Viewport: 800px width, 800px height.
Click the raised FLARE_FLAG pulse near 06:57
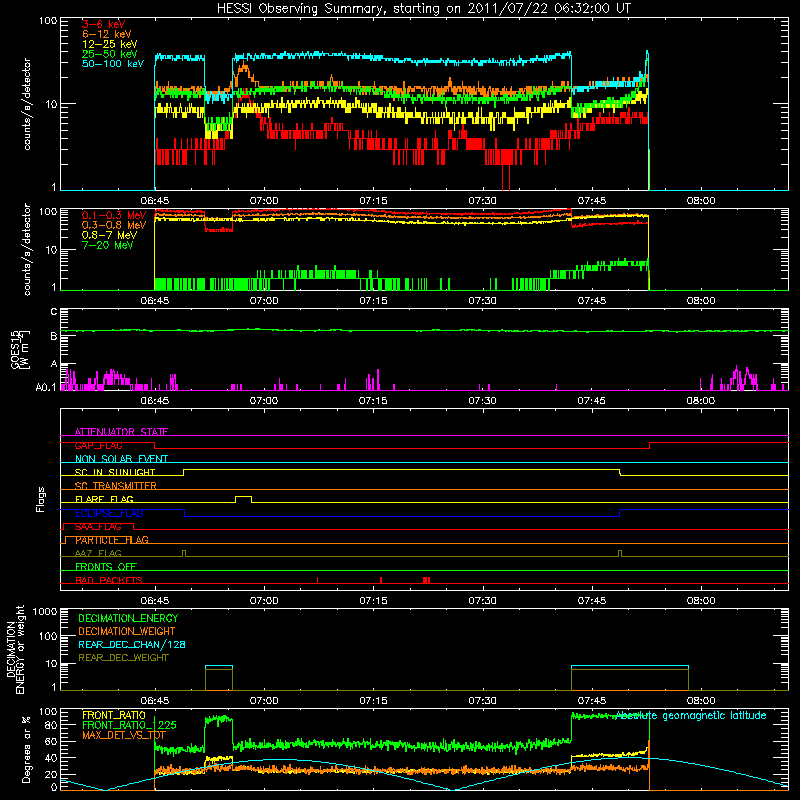[243, 497]
